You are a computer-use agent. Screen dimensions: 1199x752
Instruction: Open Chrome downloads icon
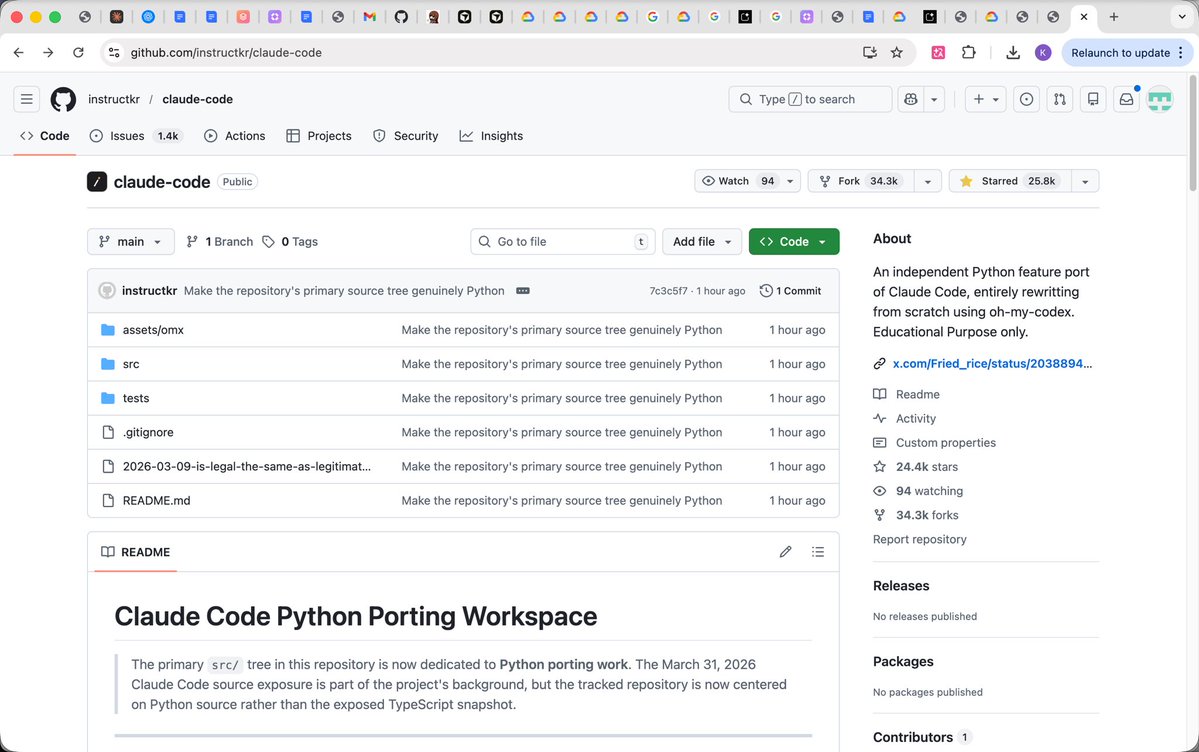coord(1012,53)
